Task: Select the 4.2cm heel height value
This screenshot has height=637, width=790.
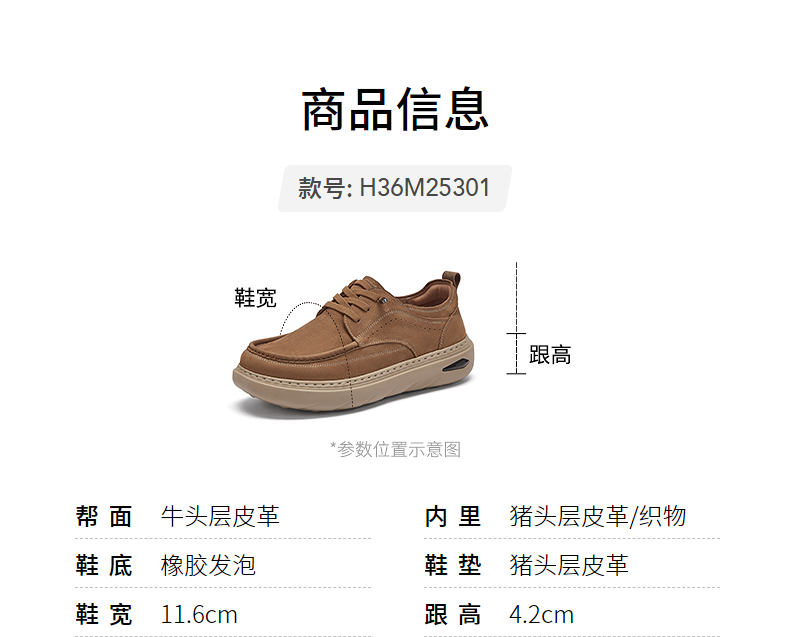Action: click(x=542, y=615)
